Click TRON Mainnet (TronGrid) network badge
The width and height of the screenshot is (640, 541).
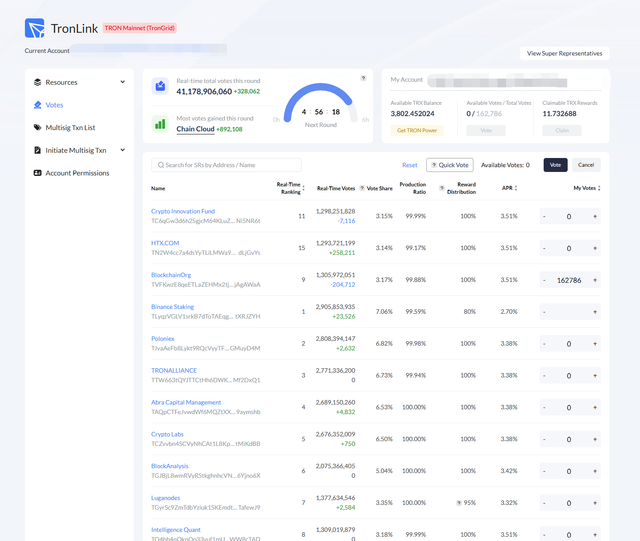click(x=140, y=28)
